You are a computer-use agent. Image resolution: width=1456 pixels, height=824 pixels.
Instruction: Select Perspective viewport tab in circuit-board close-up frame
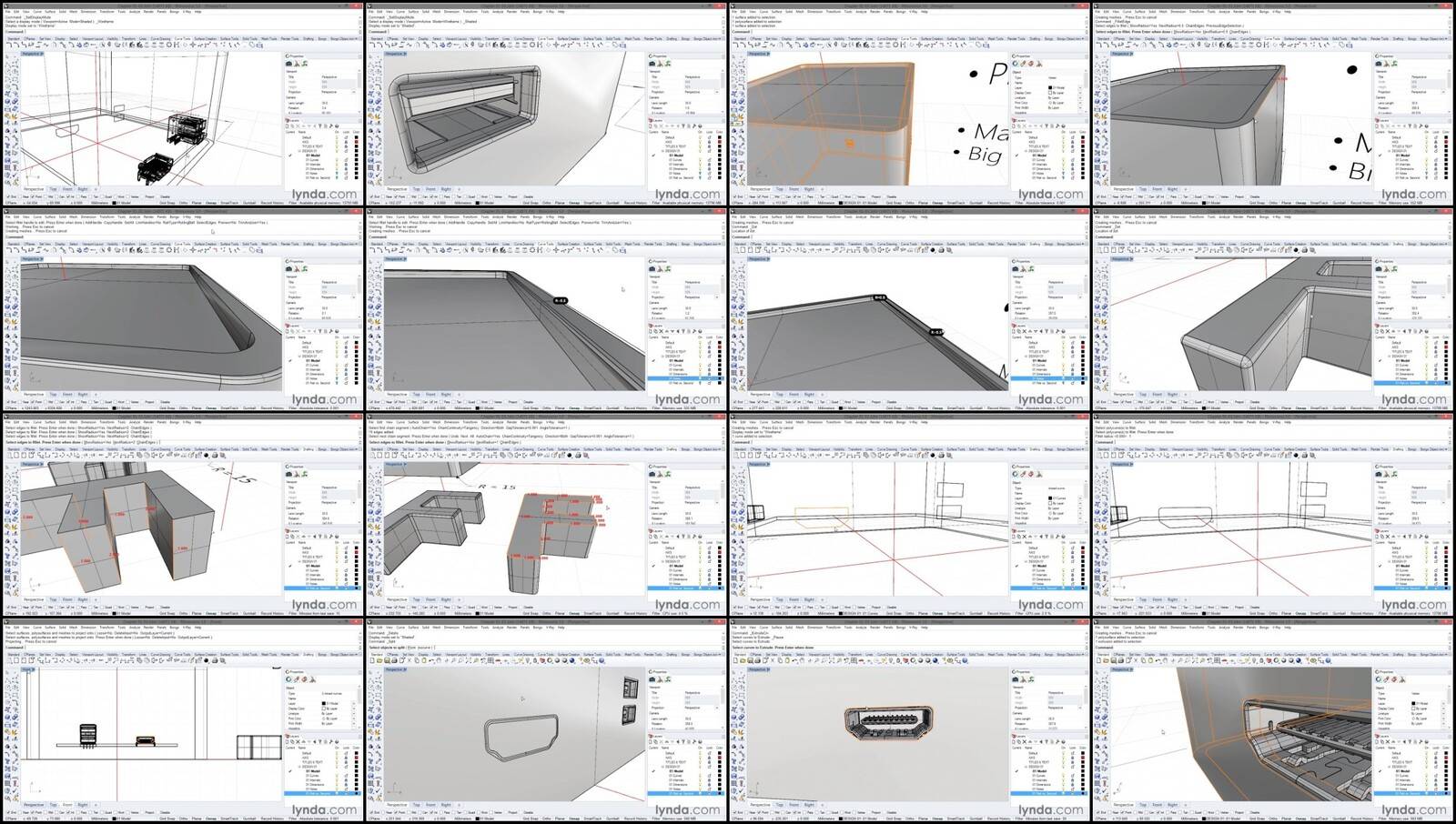click(x=1125, y=805)
